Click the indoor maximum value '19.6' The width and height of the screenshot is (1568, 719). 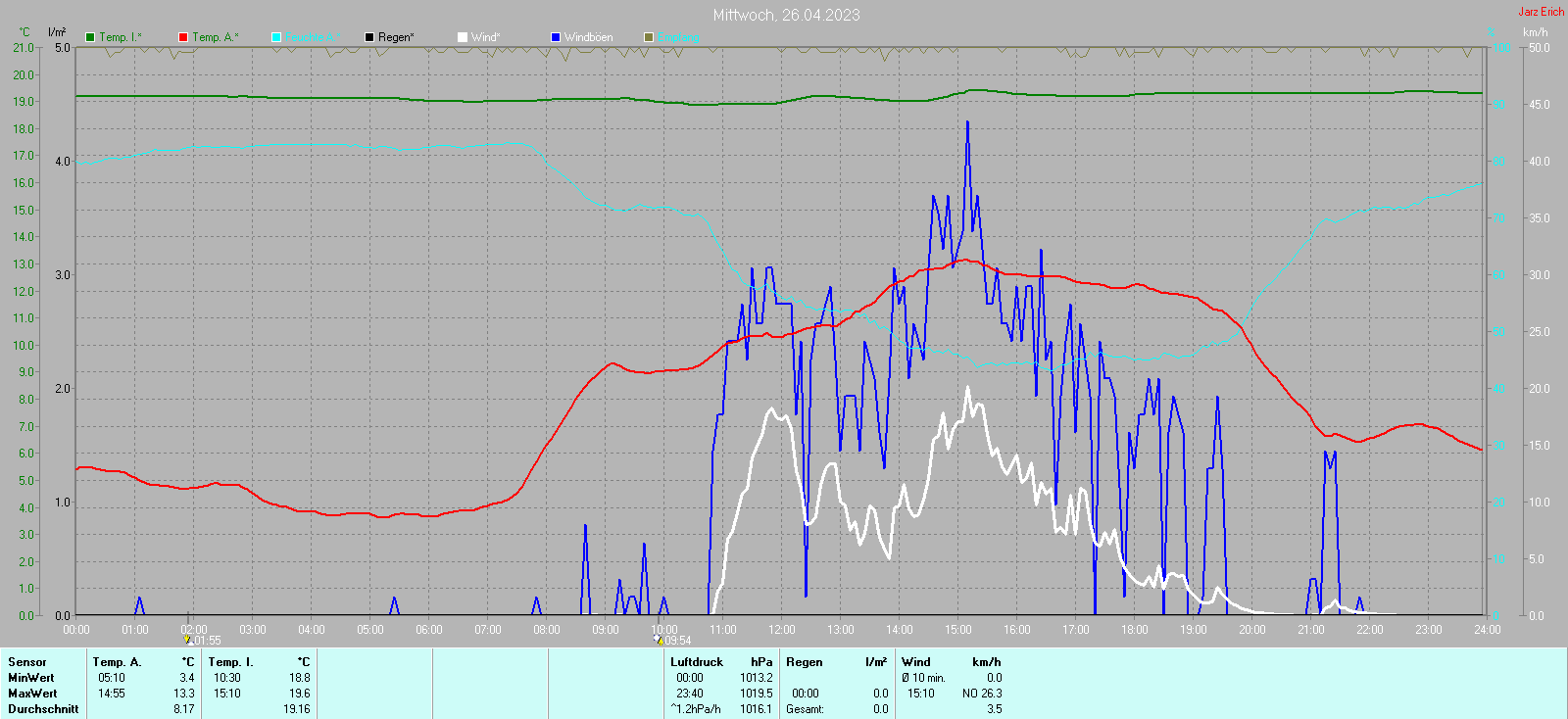click(300, 694)
